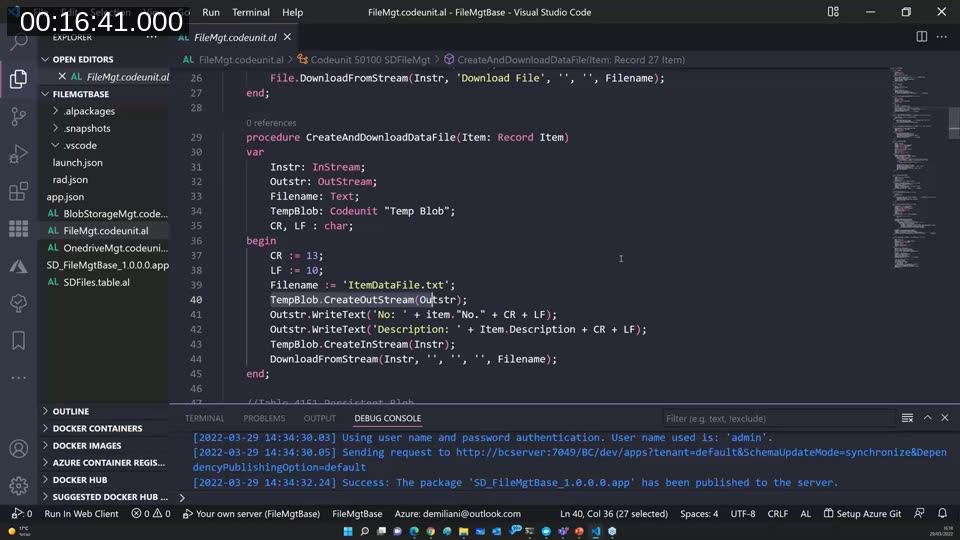Open the Search view icon
The image size is (960, 540).
(x=18, y=42)
